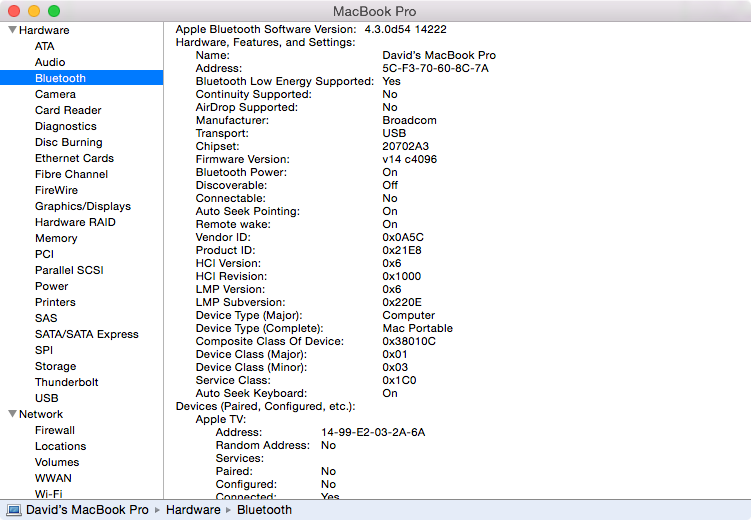Click the Bluetooth Low Energy Supported label
Viewport: 751px width, 520px height.
click(284, 81)
